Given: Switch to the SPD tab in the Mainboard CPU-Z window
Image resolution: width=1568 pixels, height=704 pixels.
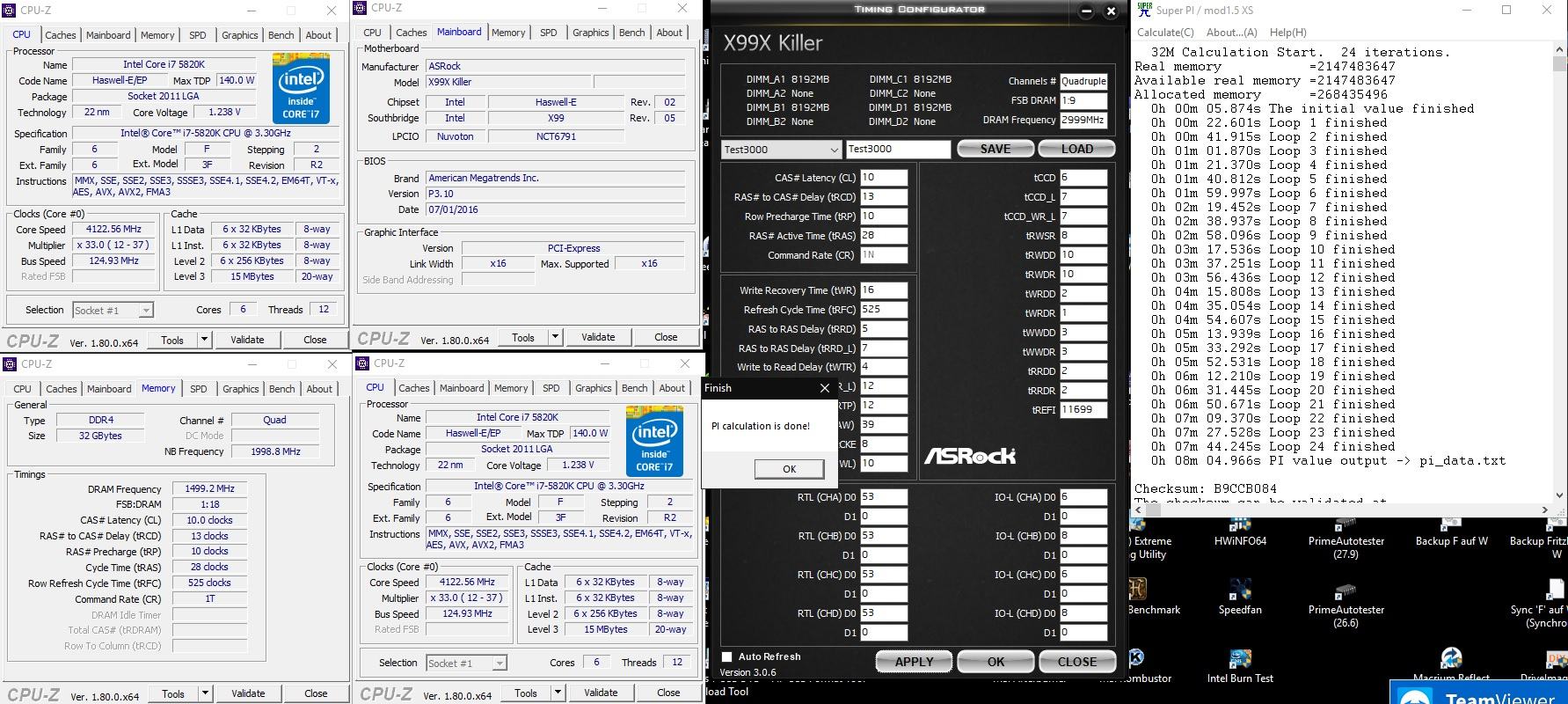Looking at the screenshot, I should pos(549,33).
